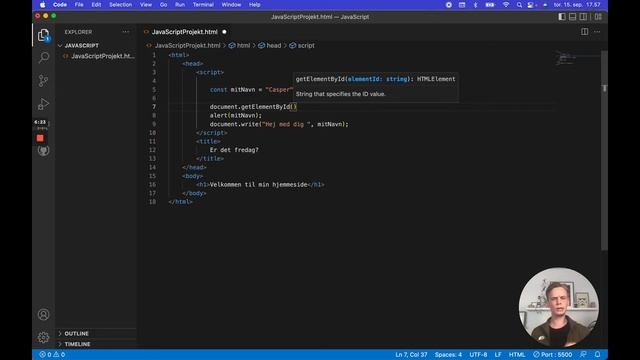Open the Search view in the activity bar
640x360 pixels.
pos(43,58)
